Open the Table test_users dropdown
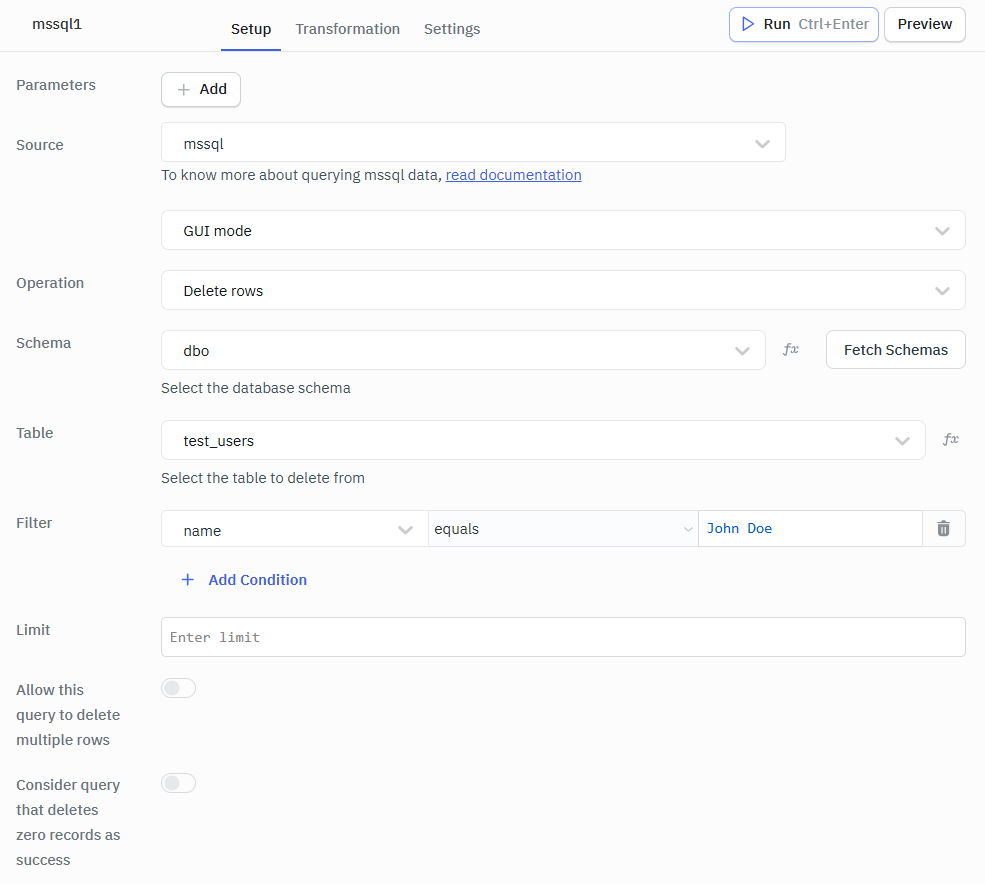Viewport: 985px width, 884px height. (543, 440)
